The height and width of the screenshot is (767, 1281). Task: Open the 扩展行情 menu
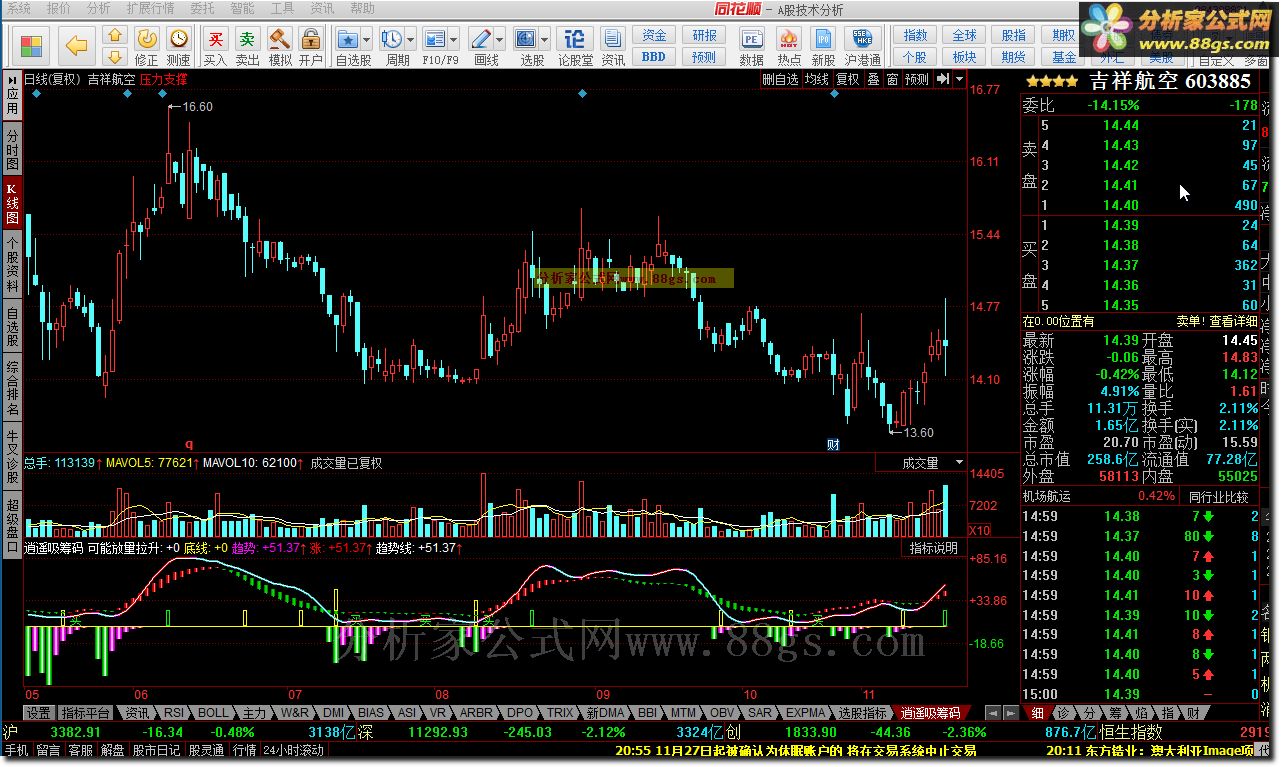149,8
